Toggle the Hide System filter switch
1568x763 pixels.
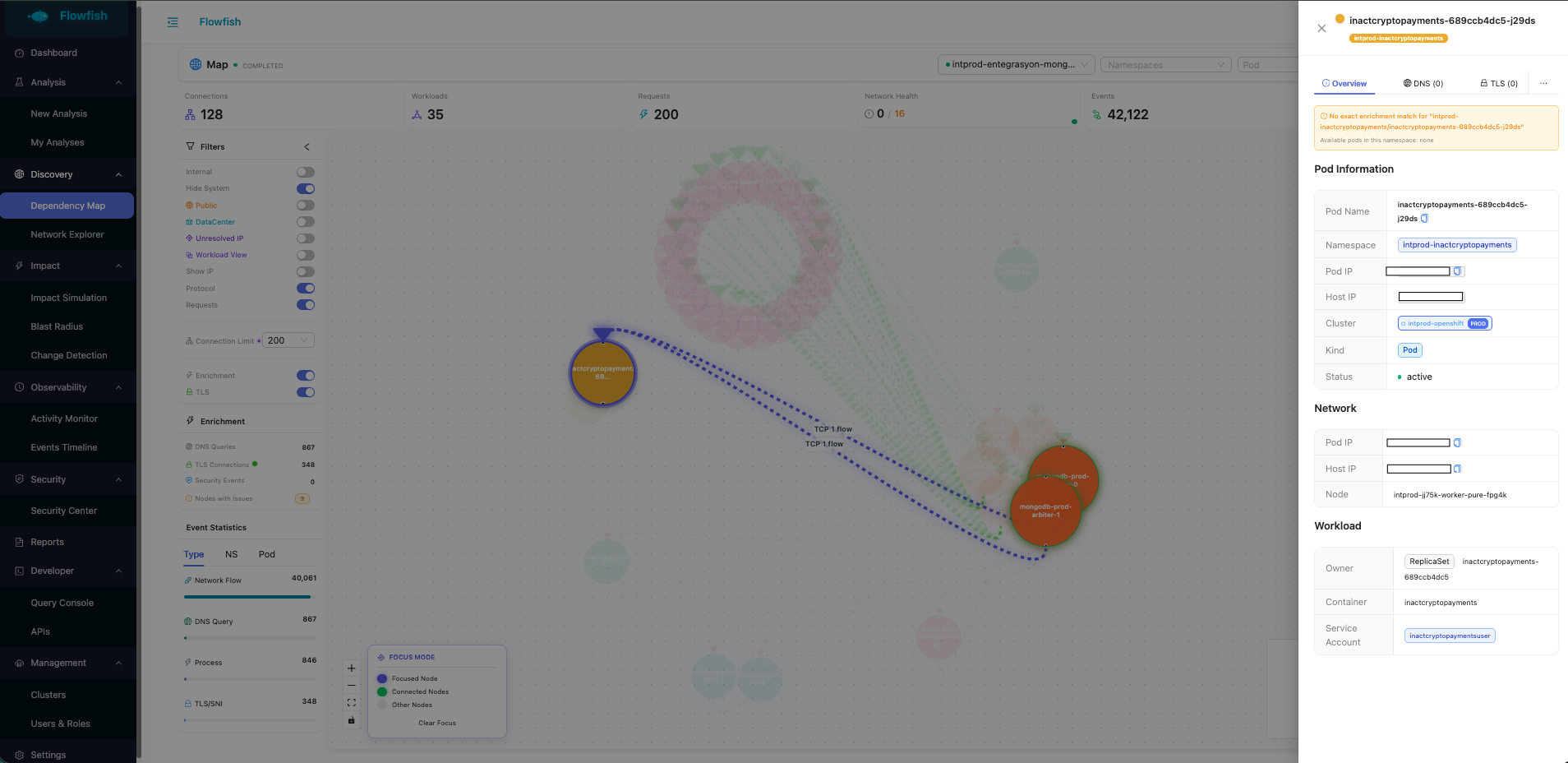tap(306, 189)
